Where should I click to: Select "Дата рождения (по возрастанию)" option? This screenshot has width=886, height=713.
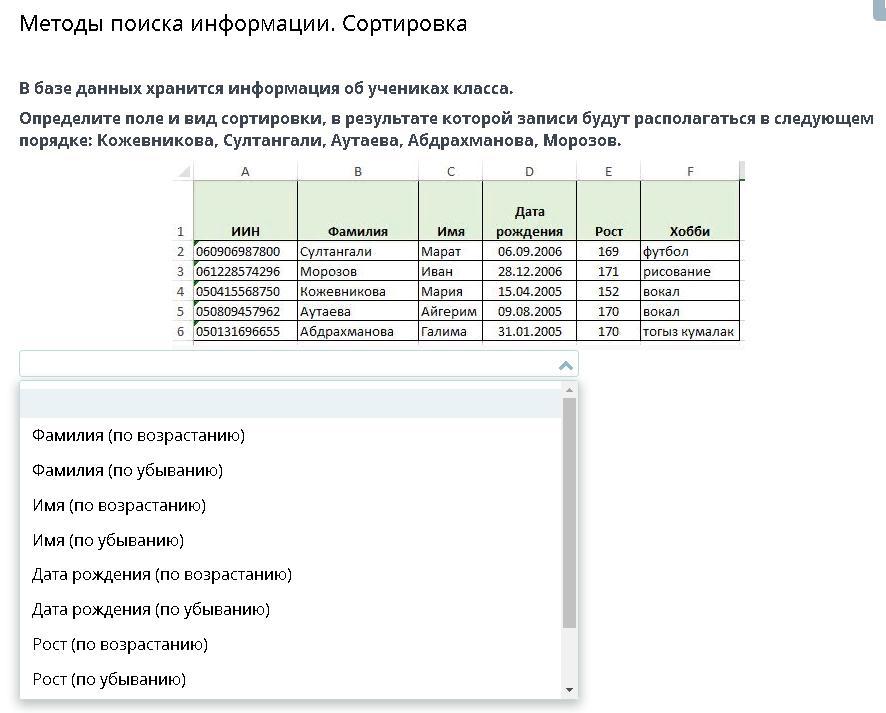coord(291,575)
